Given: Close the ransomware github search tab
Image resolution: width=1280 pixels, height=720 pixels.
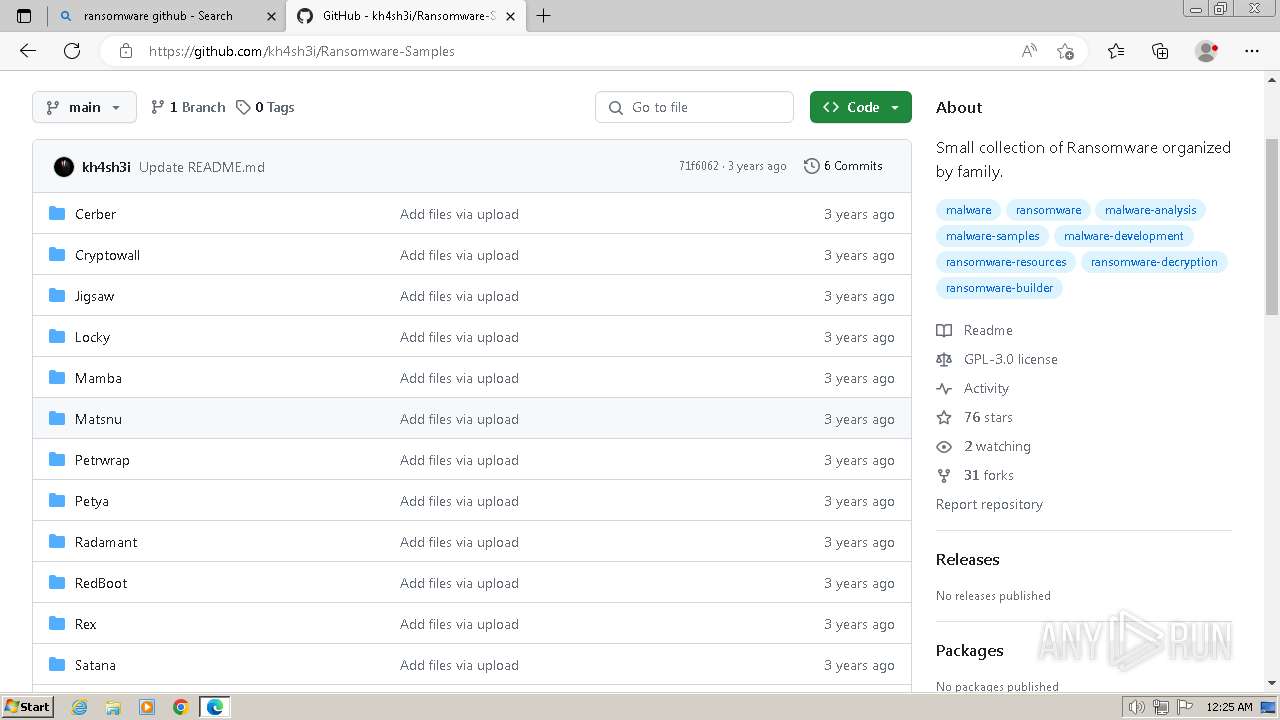Looking at the screenshot, I should (x=271, y=16).
